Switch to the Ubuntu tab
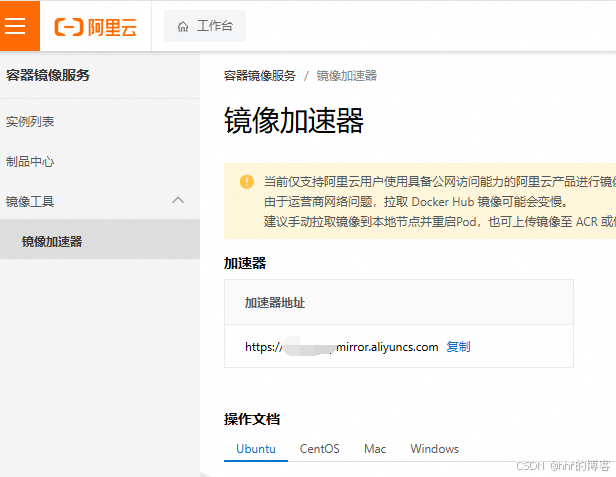 tap(256, 449)
